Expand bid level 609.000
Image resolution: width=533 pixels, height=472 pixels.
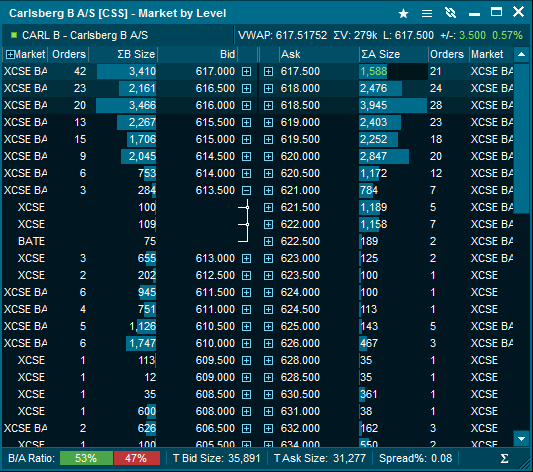pos(246,377)
